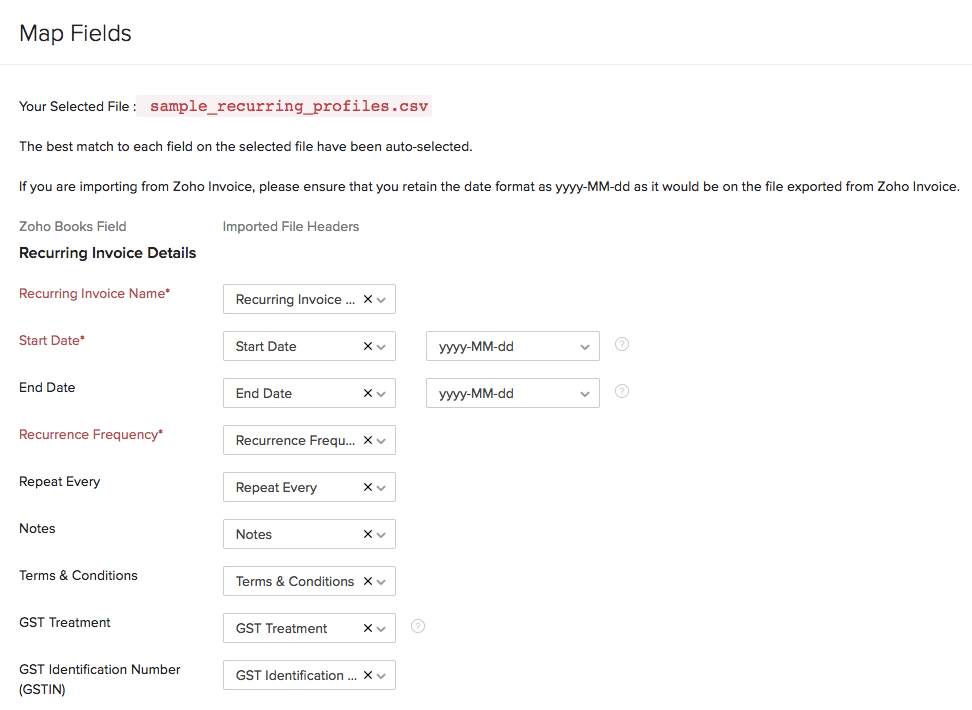Screen dimensions: 972x710
Task: Show help for End Date format
Action: tap(622, 391)
